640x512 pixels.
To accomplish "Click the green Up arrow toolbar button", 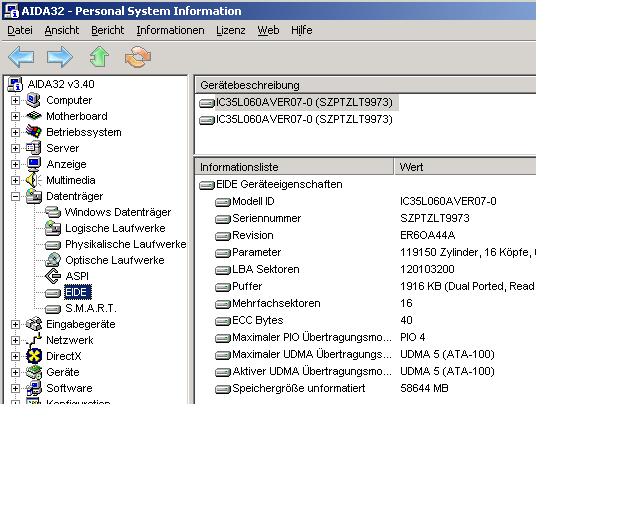I will (99, 57).
